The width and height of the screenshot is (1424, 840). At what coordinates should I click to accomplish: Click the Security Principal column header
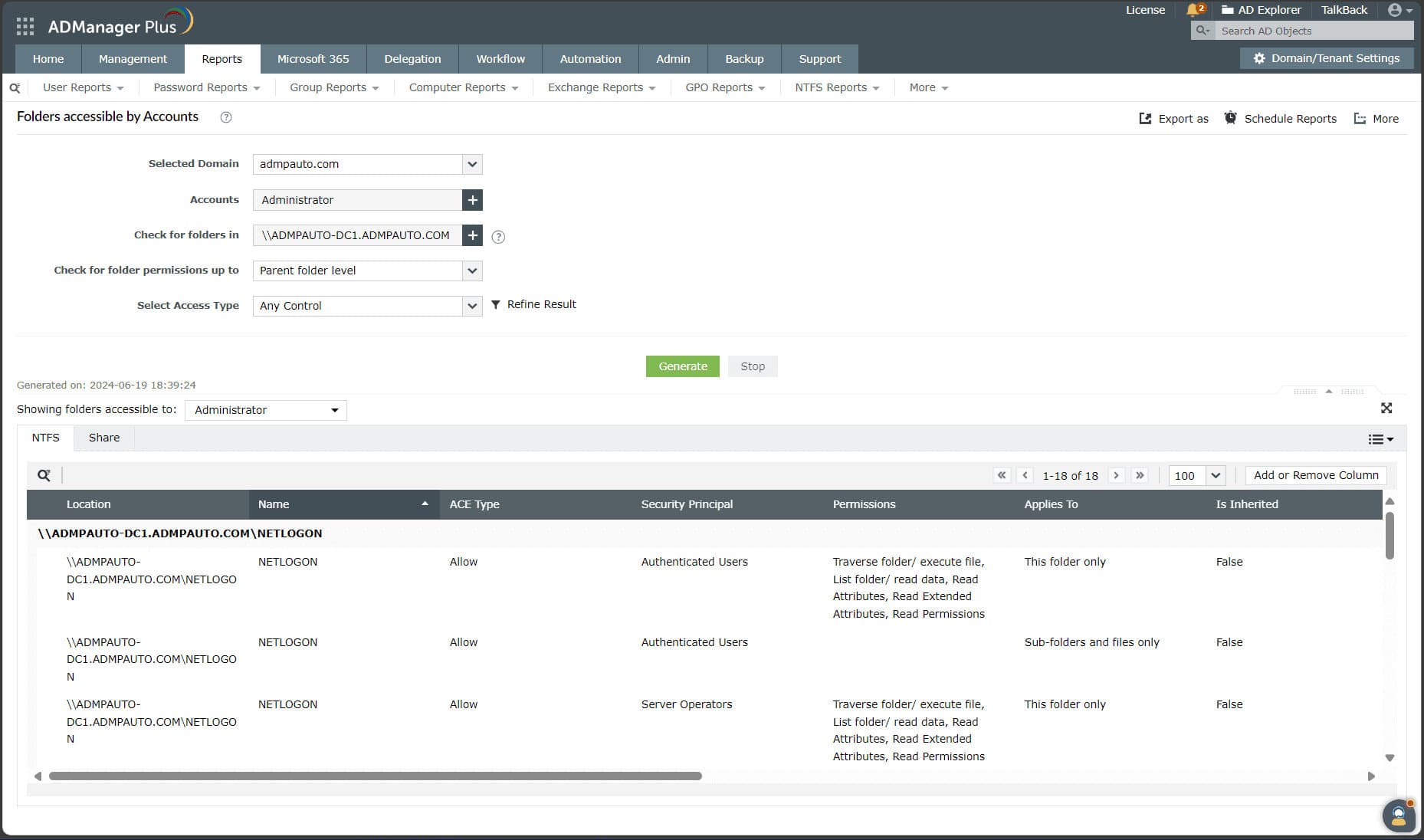[687, 504]
